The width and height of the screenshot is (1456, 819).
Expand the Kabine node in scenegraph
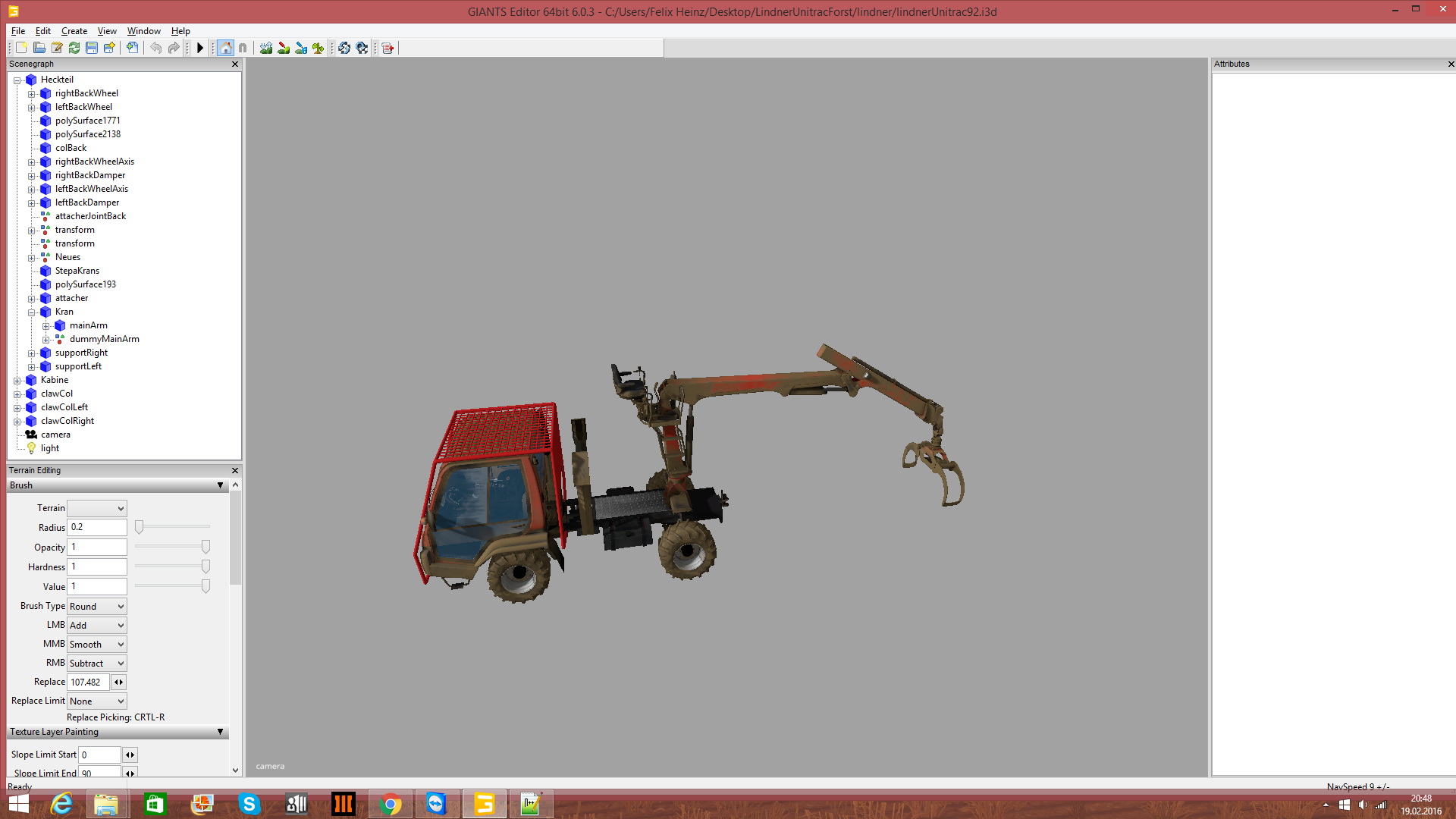coord(17,381)
